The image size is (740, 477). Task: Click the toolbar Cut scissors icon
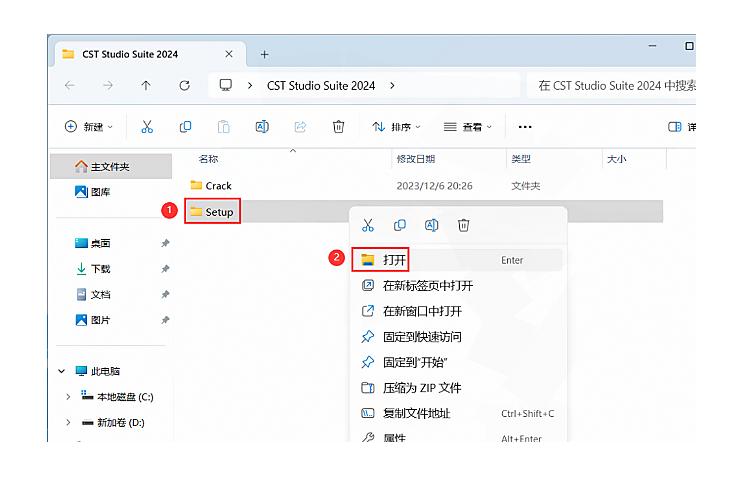pyautogui.click(x=147, y=126)
